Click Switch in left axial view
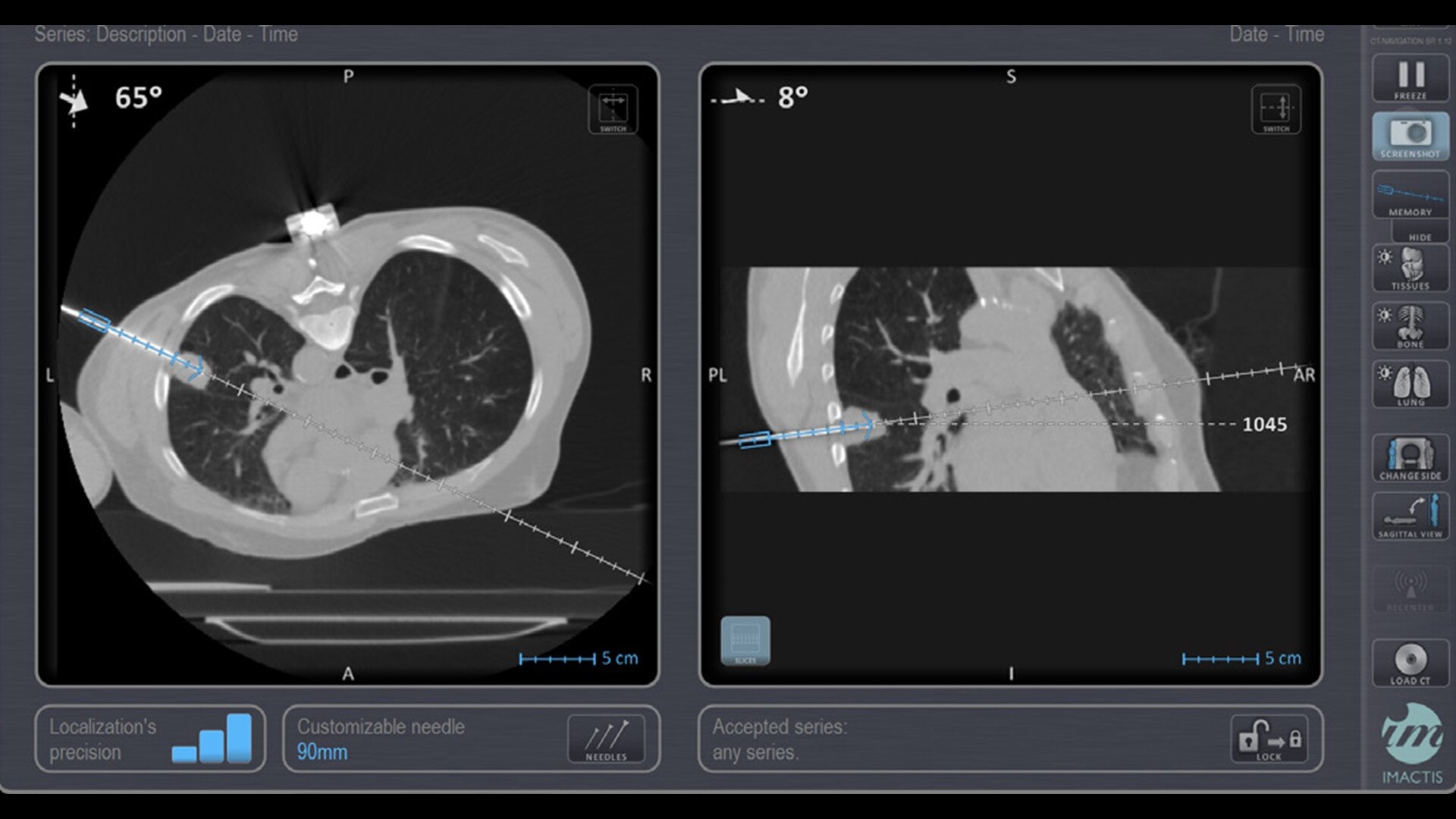 point(613,110)
